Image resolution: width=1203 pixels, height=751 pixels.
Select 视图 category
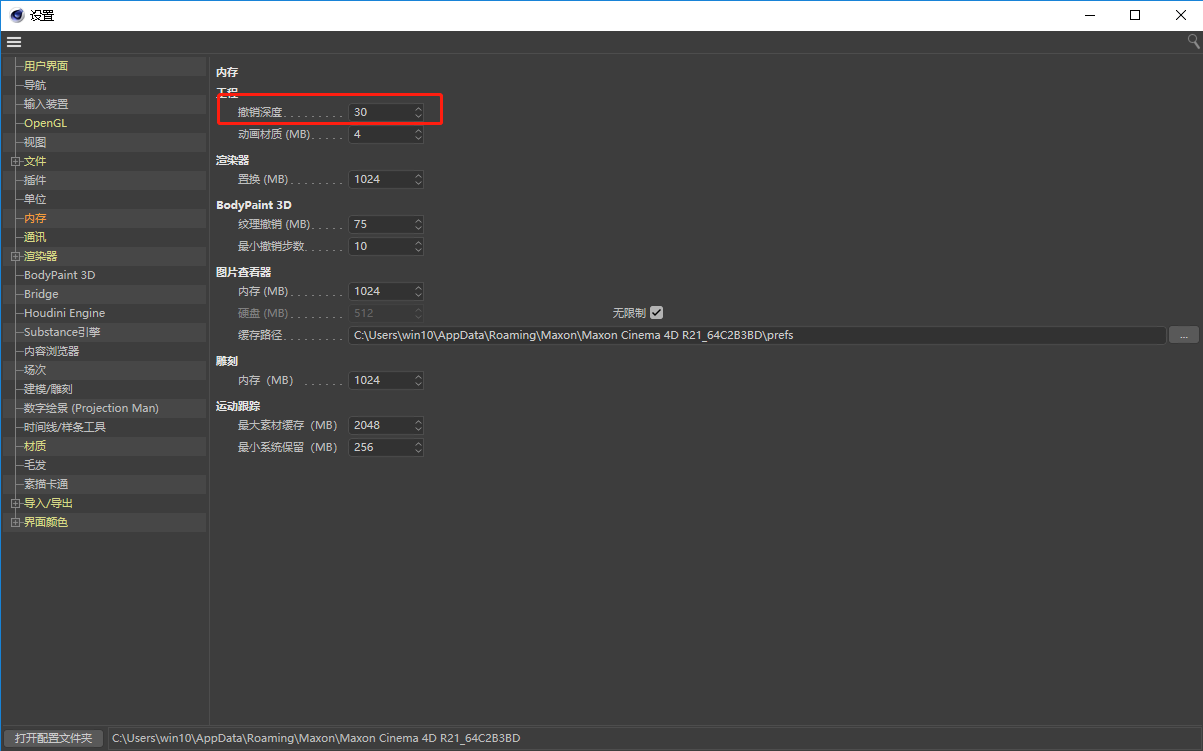tap(35, 142)
